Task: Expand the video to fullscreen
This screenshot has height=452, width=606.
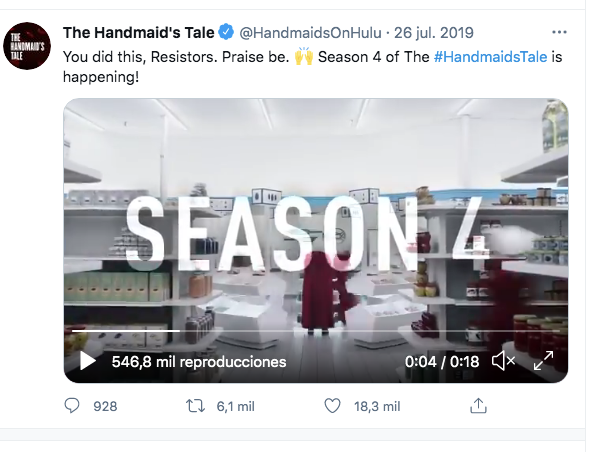Action: pyautogui.click(x=543, y=361)
